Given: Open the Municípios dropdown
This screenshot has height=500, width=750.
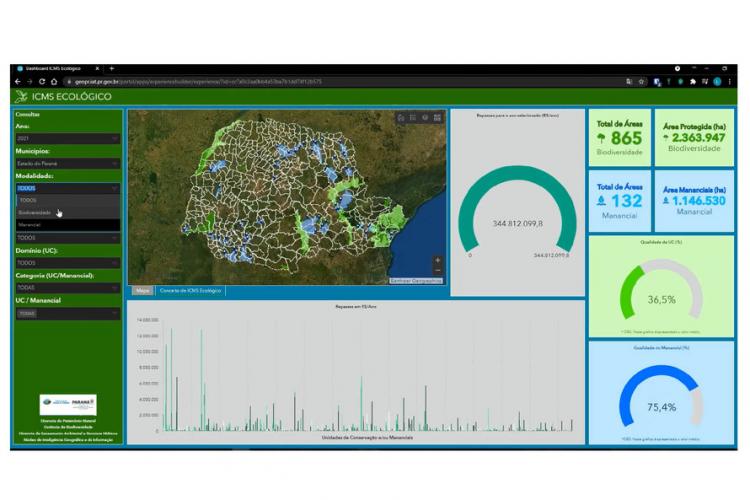Looking at the screenshot, I should tap(67, 162).
